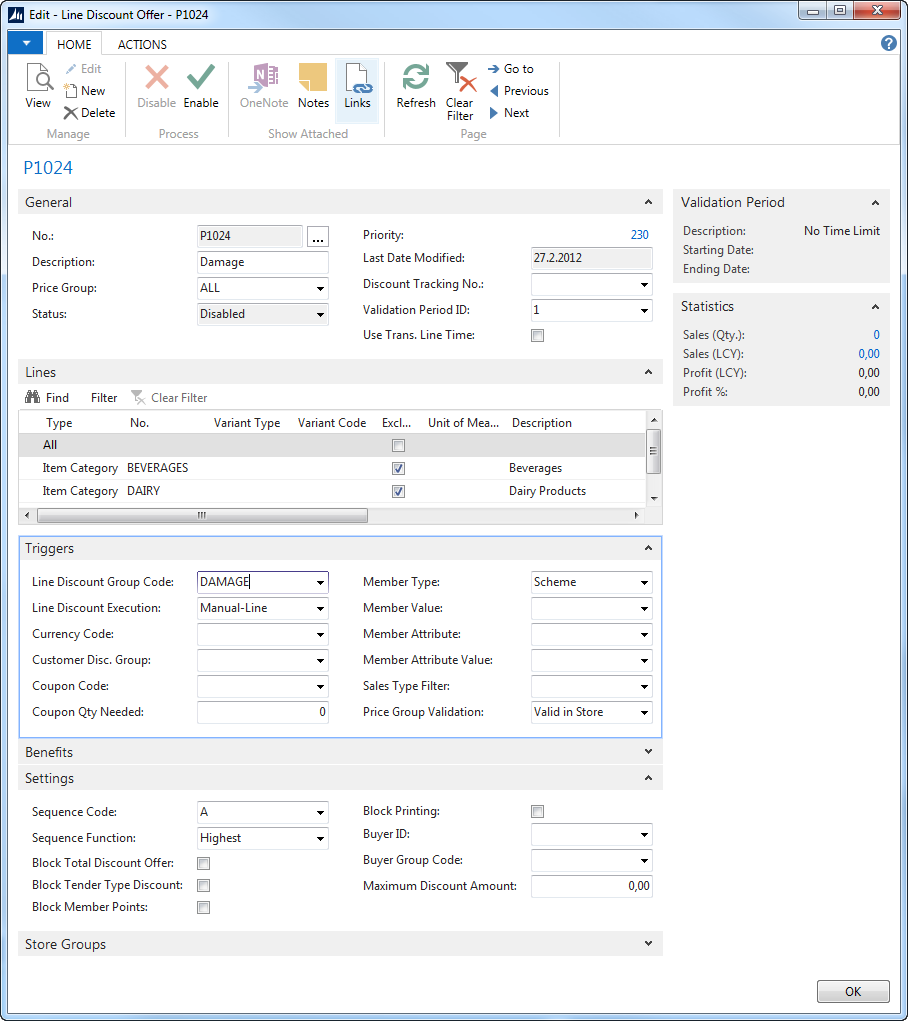Switch to the ACTIONS ribbon tab
Image resolution: width=908 pixels, height=1021 pixels.
[x=142, y=44]
